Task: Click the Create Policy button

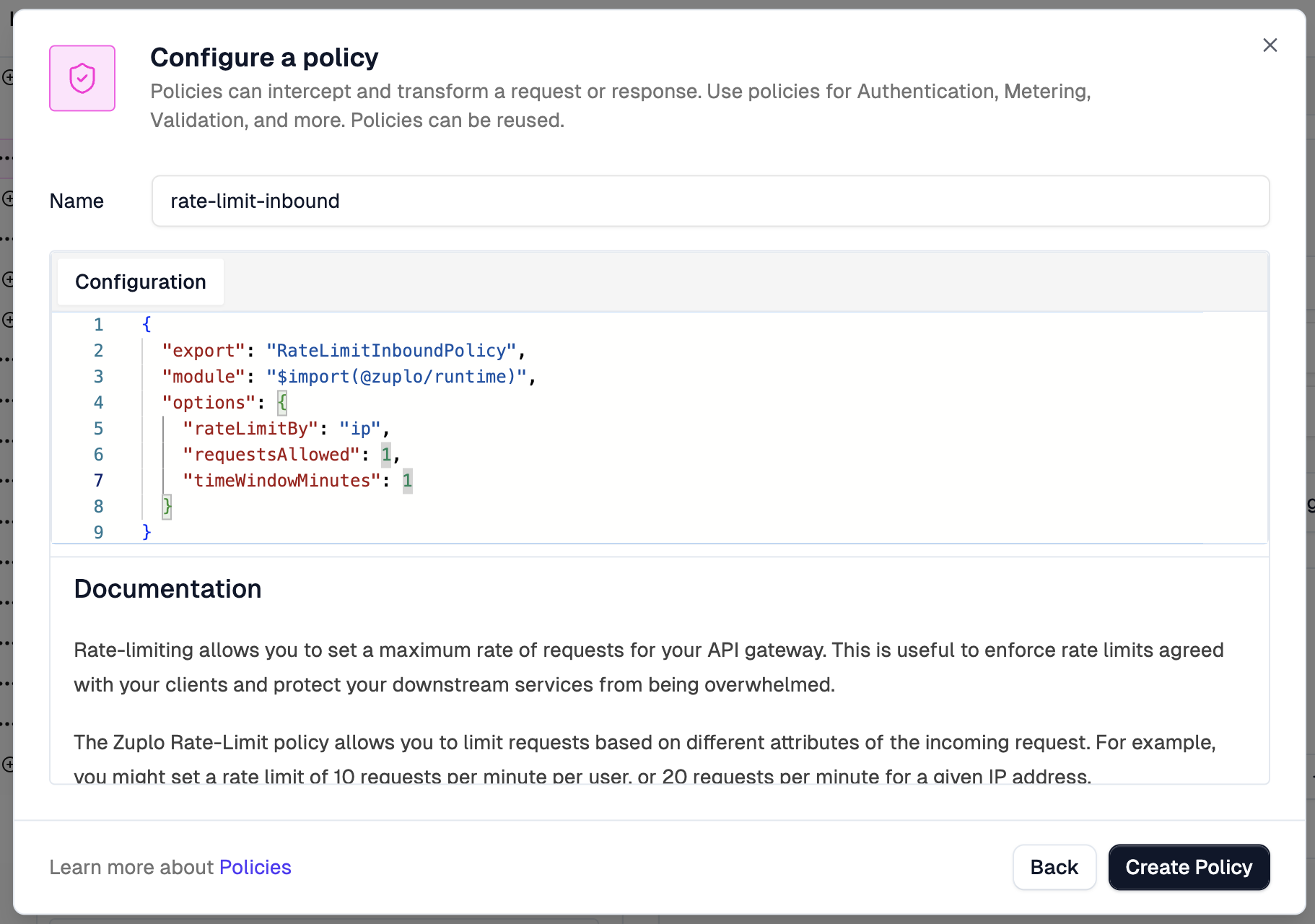Action: [1188, 867]
